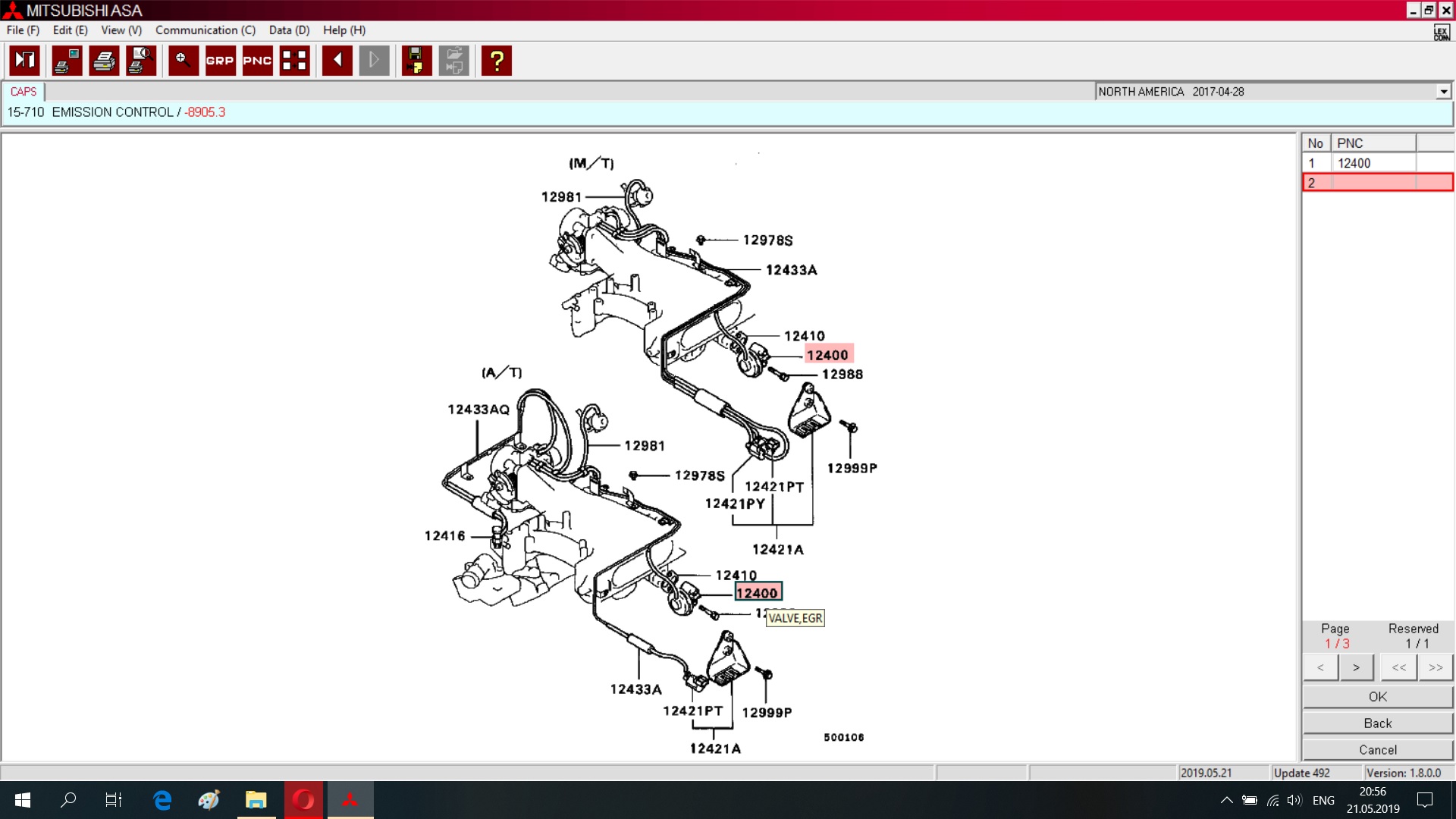This screenshot has height=819, width=1456.
Task: Click the highlighted 12400 label in M/T diagram
Action: point(827,355)
